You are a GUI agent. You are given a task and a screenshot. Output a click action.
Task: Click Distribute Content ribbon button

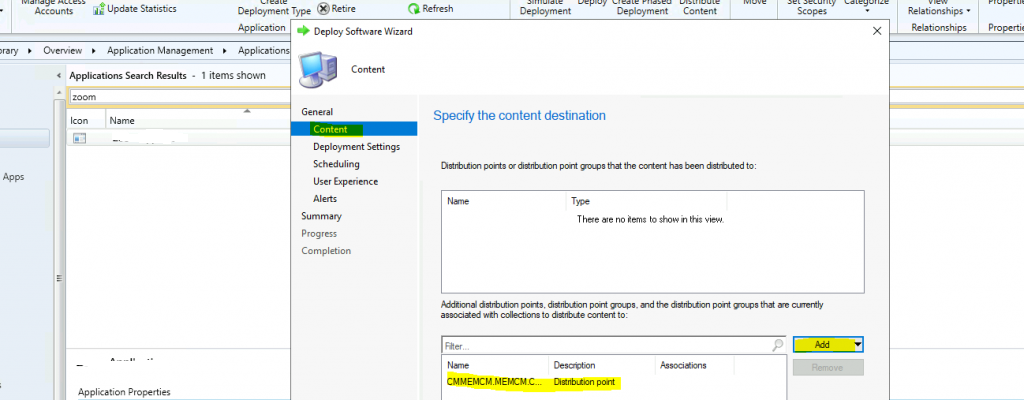click(x=700, y=7)
